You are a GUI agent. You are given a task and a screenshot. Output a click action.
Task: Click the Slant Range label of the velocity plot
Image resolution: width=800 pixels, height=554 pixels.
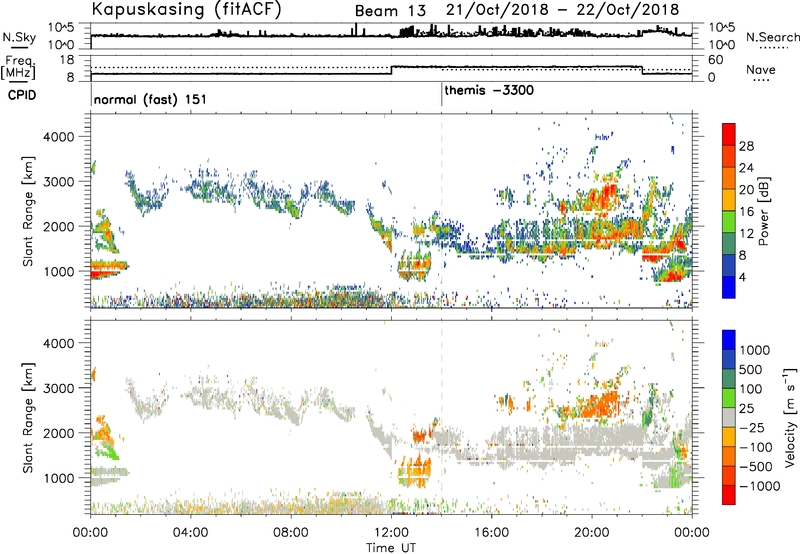pos(28,417)
